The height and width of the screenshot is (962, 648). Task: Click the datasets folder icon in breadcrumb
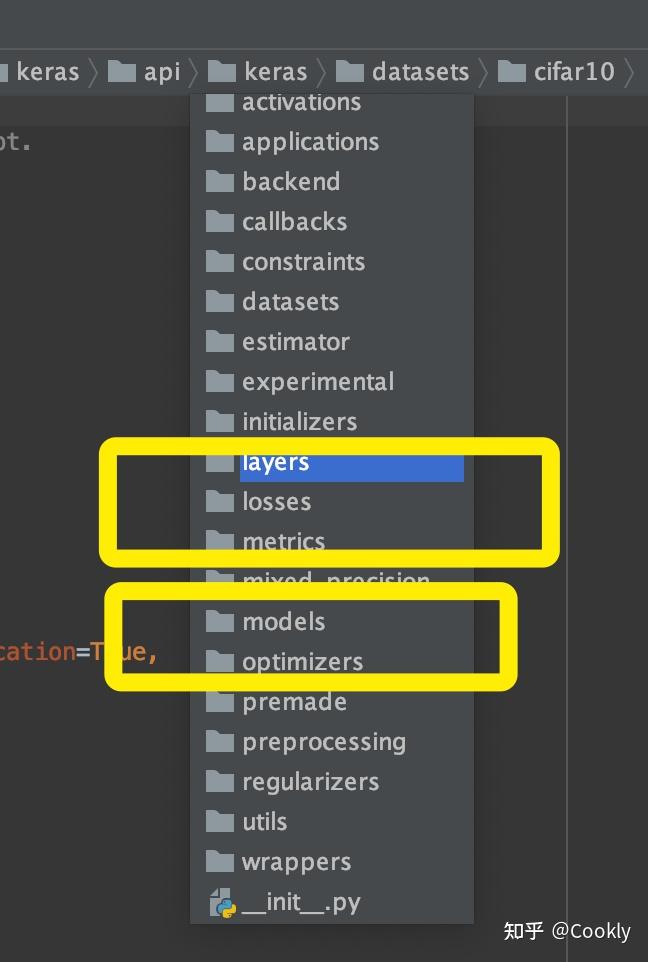pos(350,72)
